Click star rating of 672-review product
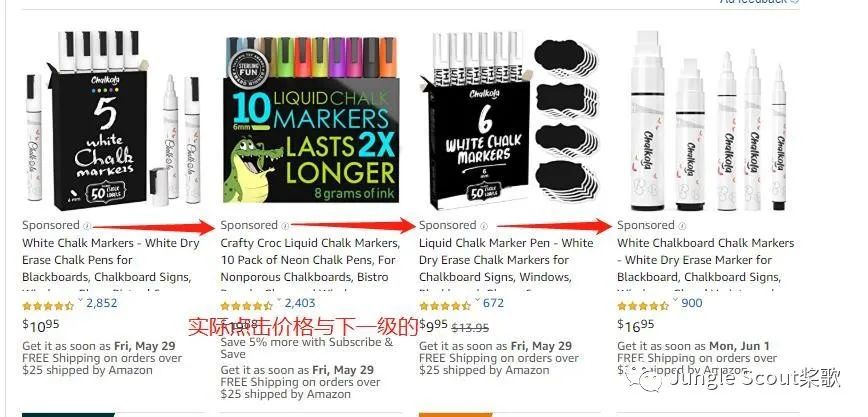868x417 pixels. click(x=445, y=306)
